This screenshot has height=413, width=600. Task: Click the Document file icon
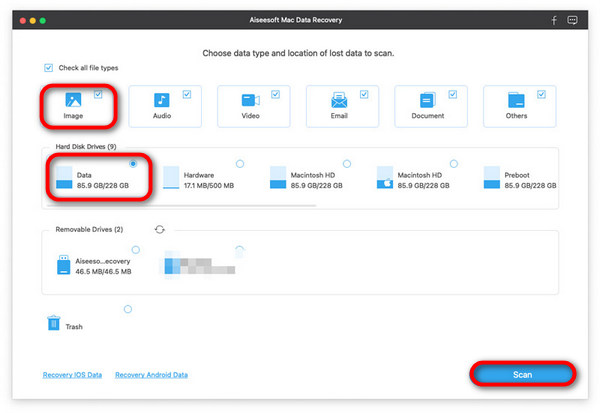(427, 100)
